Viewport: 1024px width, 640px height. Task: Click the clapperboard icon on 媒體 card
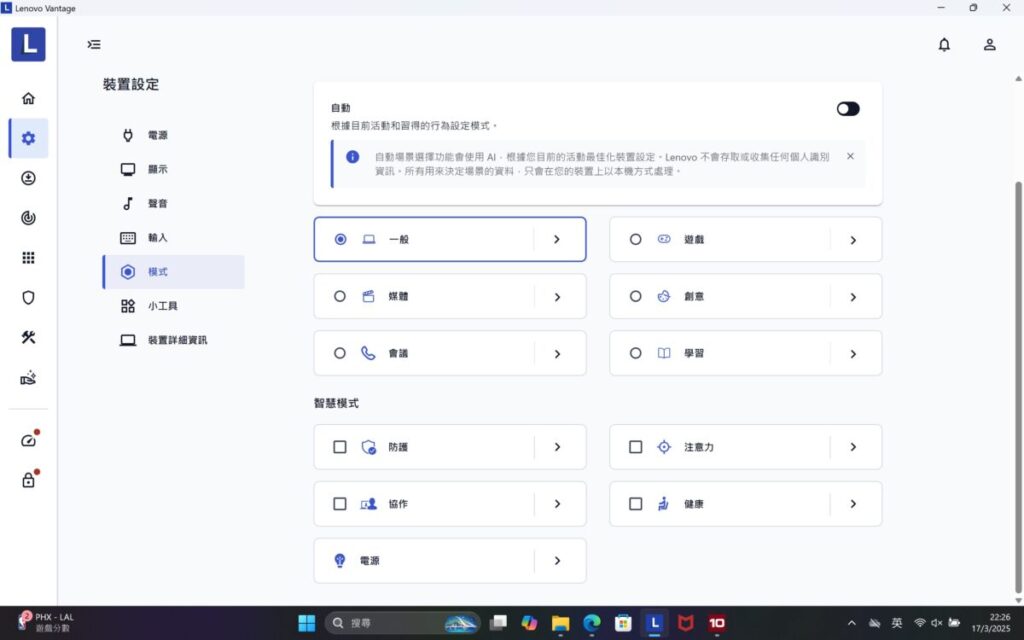368,296
